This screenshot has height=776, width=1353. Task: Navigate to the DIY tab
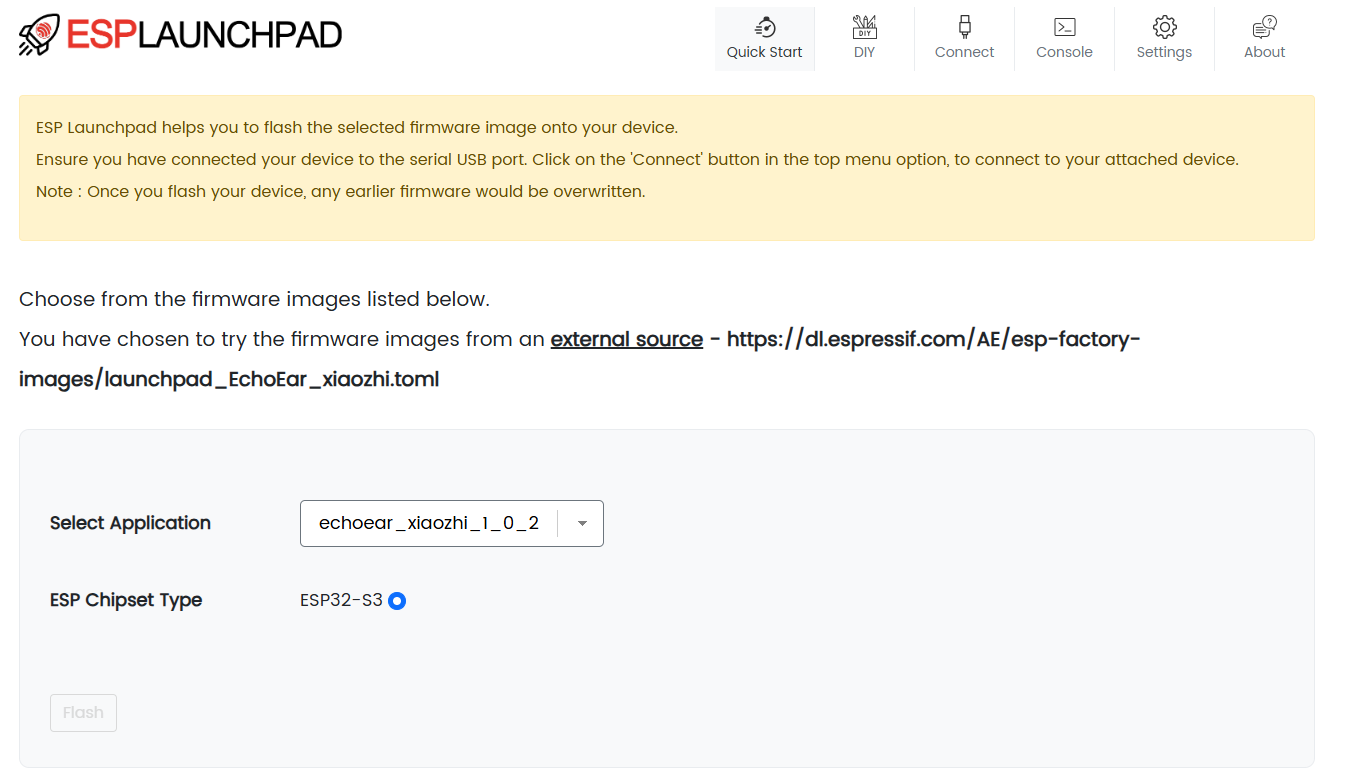(863, 51)
